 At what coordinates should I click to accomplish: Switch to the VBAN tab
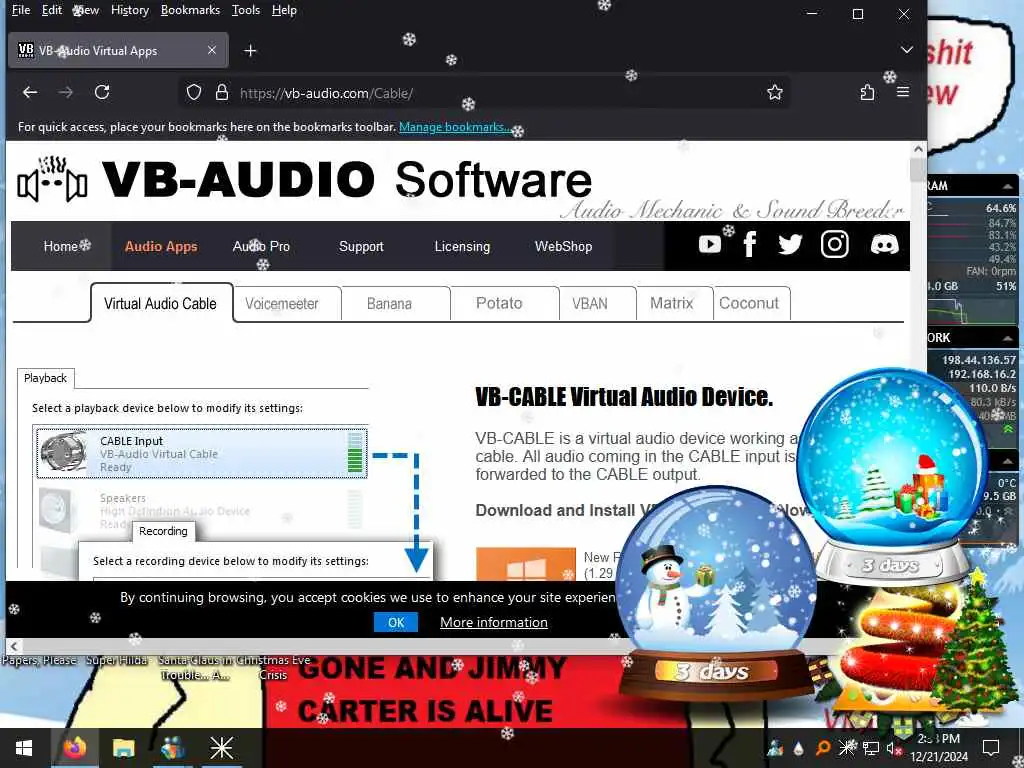(x=590, y=304)
